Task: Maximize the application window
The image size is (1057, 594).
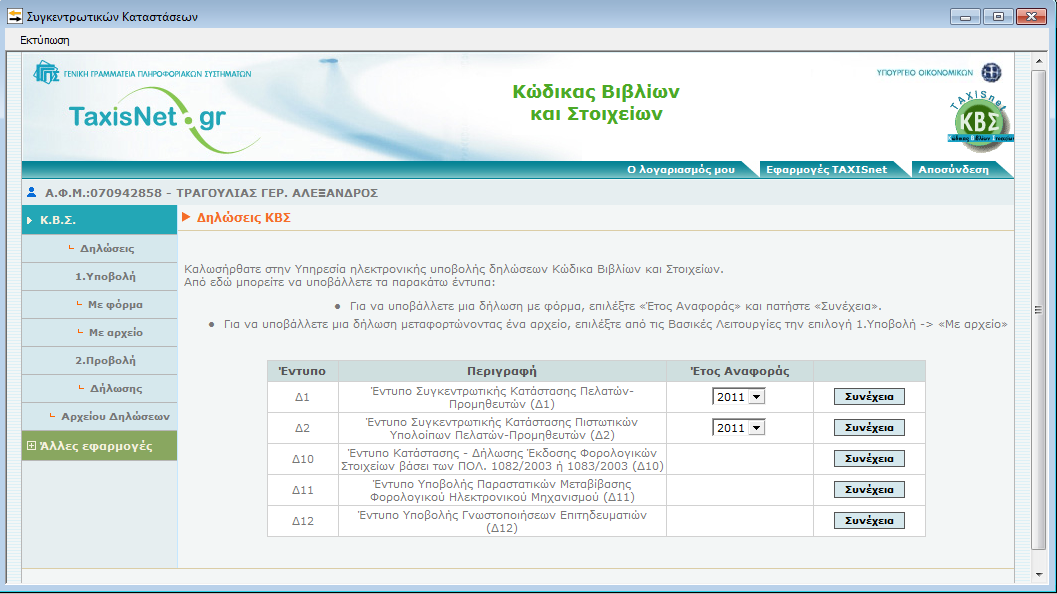Action: coord(998,17)
